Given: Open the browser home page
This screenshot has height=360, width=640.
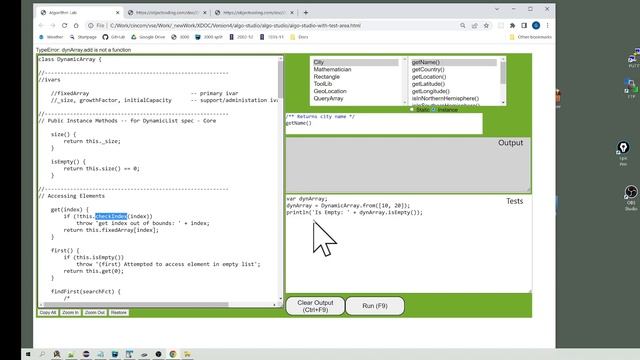Looking at the screenshot, I should point(76,25).
